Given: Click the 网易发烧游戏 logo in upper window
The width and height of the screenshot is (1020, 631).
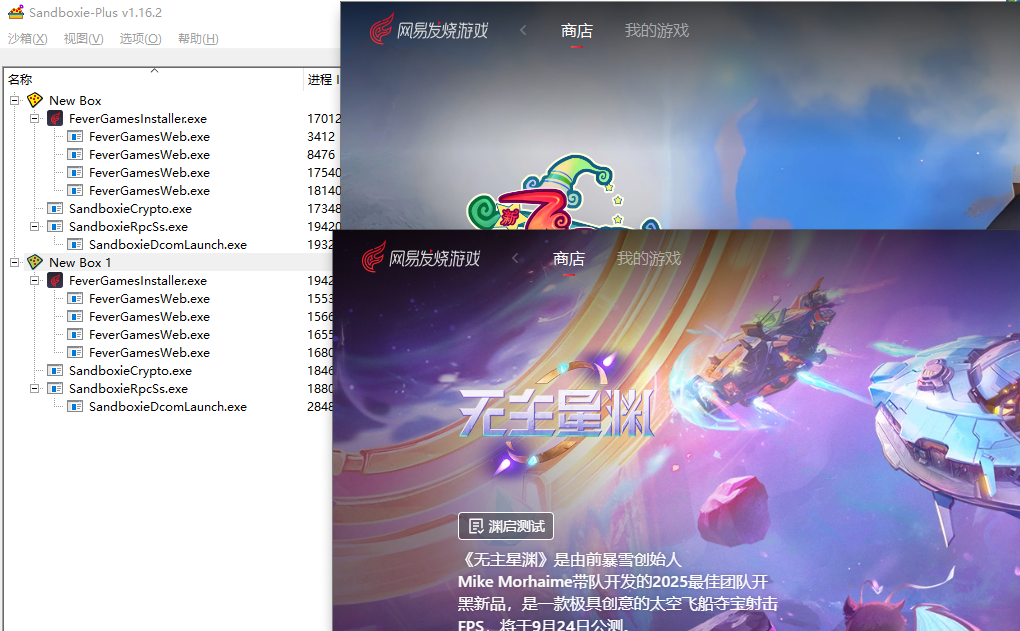Looking at the screenshot, I should [x=429, y=30].
